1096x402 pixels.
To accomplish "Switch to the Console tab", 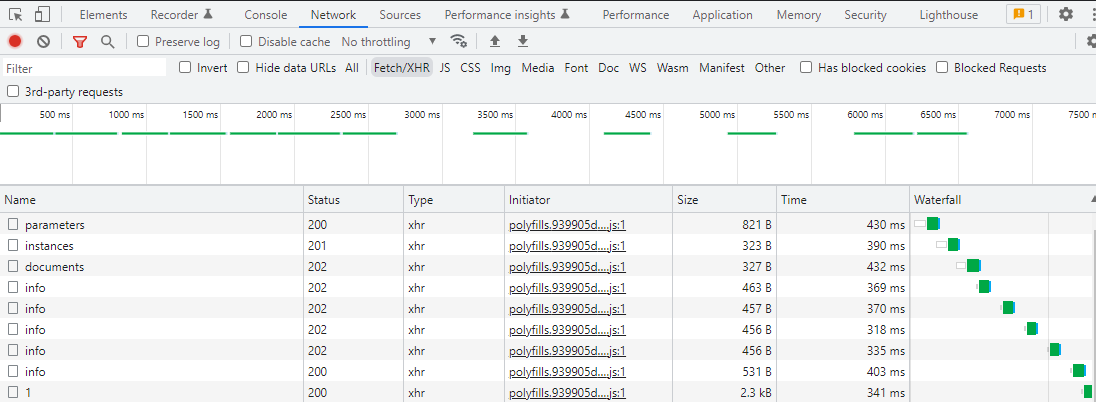I will (x=266, y=15).
